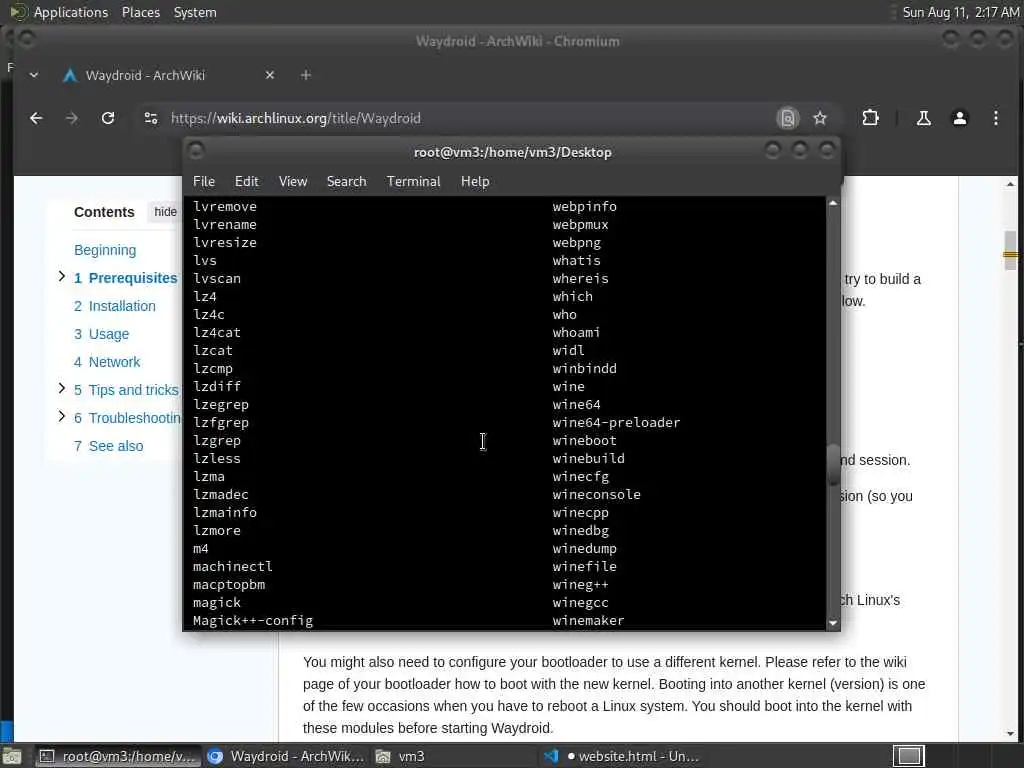Expand Troubleshooting chevron
The image size is (1024, 768).
coord(61,416)
